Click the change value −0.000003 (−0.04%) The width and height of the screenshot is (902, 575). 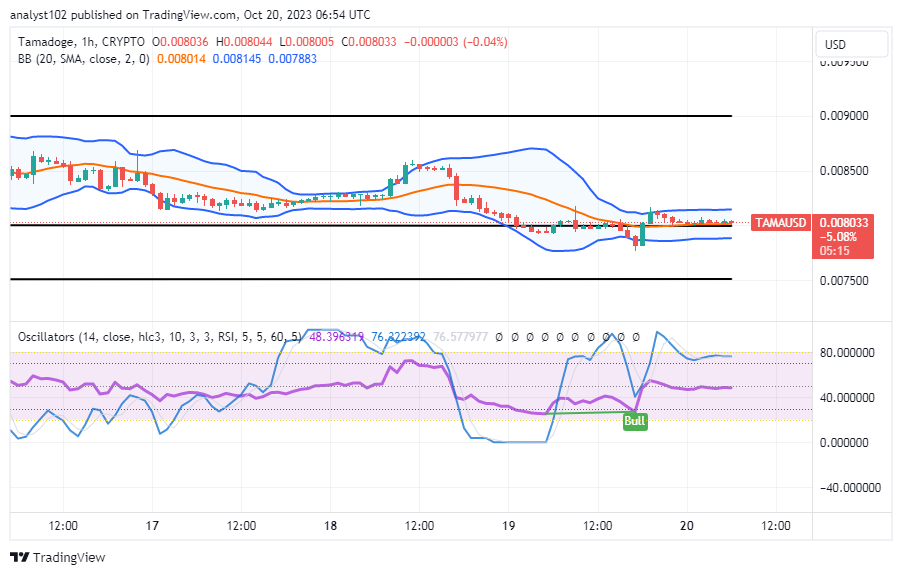456,42
